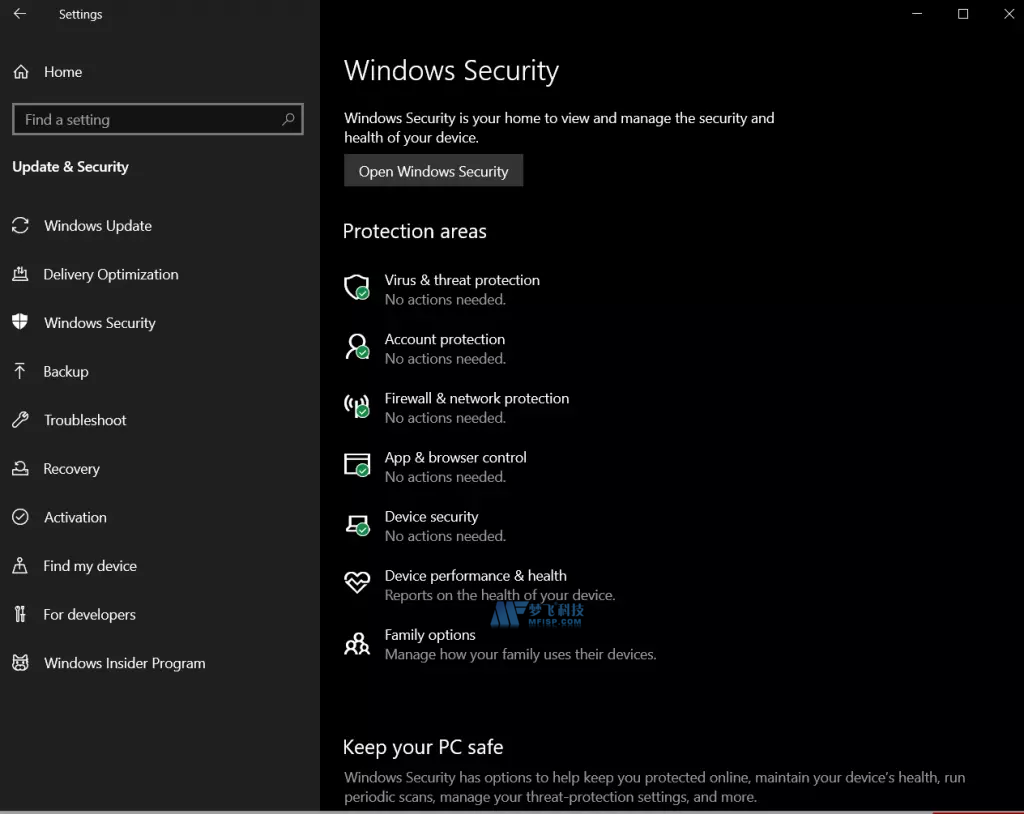This screenshot has height=814, width=1024.
Task: Go to Windows Update section
Action: coord(98,225)
